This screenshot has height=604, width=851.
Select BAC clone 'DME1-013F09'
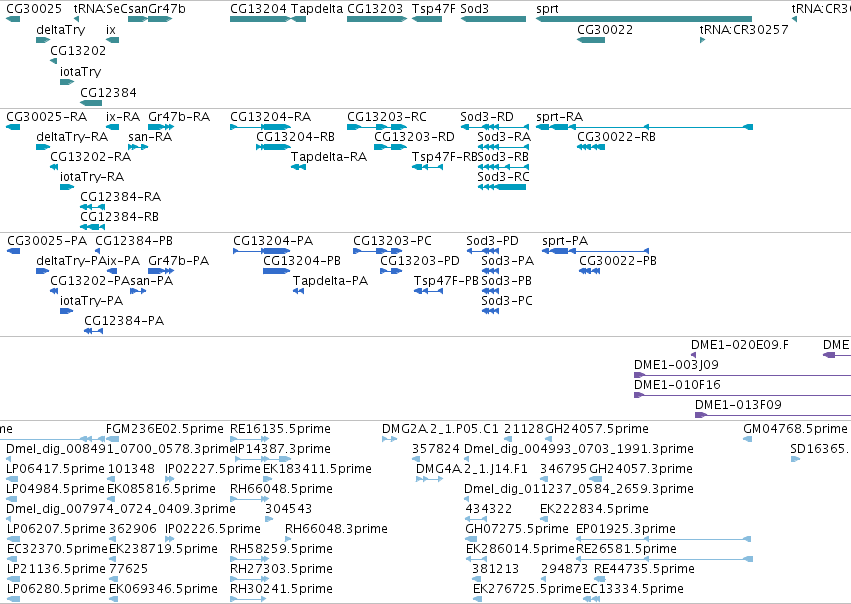(738, 405)
